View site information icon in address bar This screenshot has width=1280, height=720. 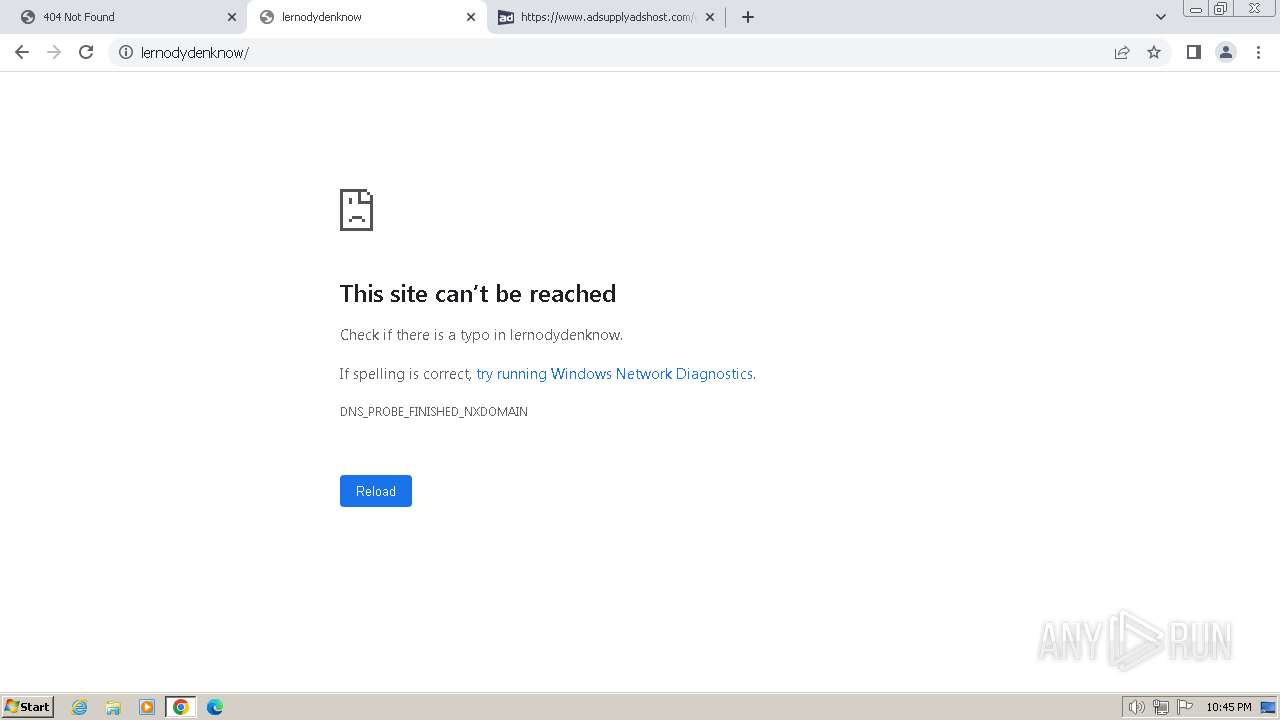click(126, 52)
